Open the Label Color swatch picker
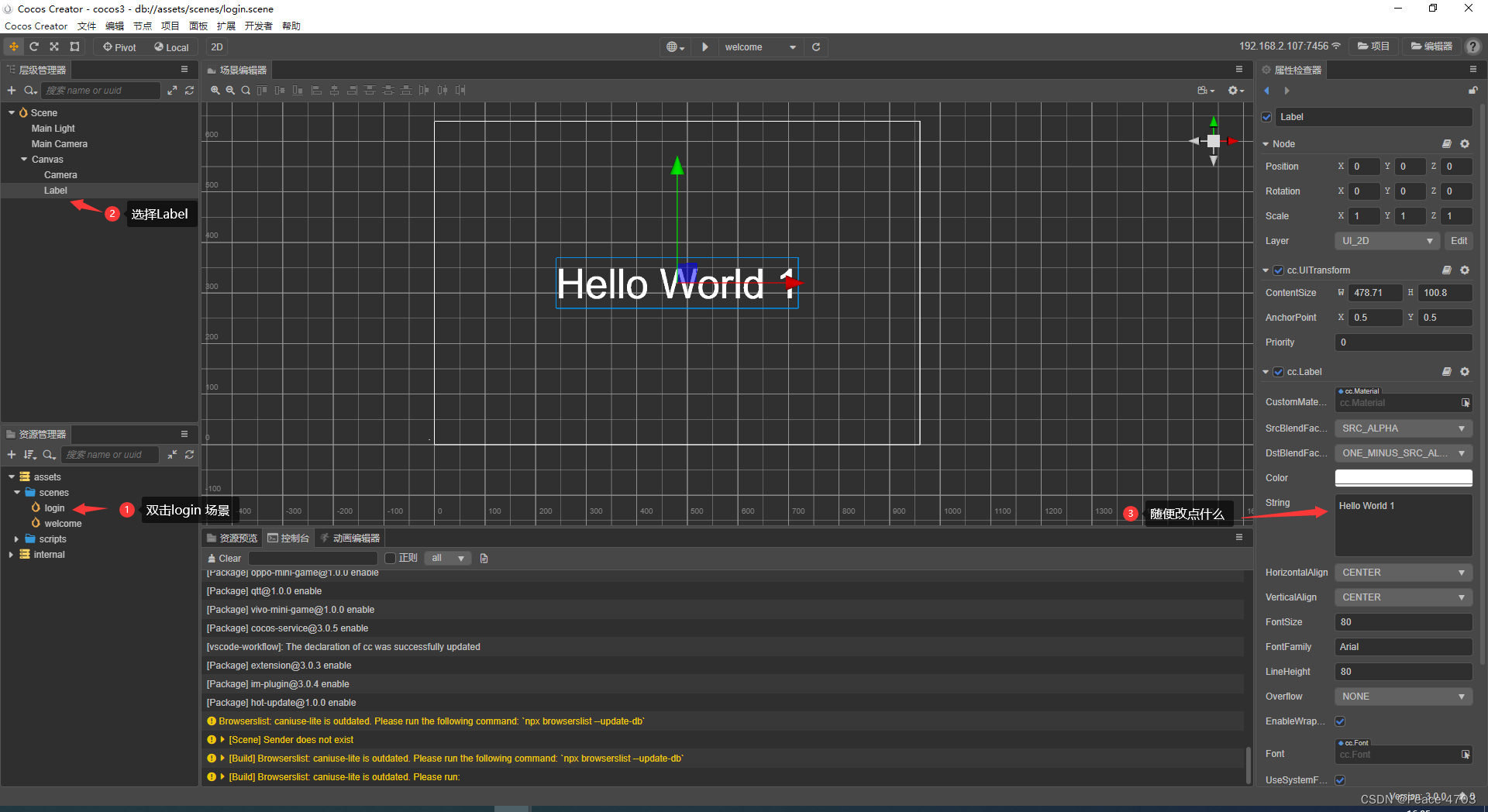 (x=1404, y=478)
